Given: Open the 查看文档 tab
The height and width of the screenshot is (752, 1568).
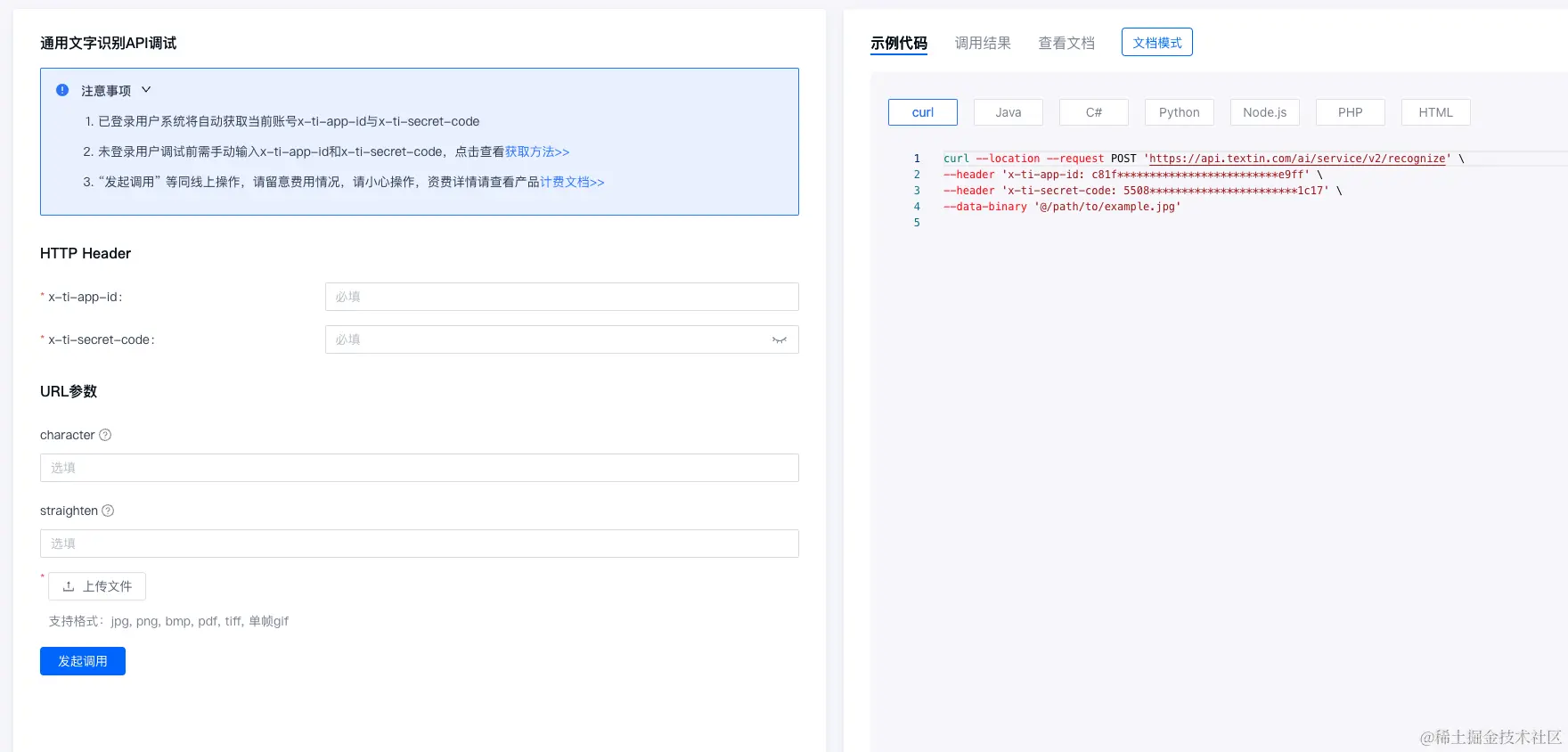Looking at the screenshot, I should [x=1066, y=43].
